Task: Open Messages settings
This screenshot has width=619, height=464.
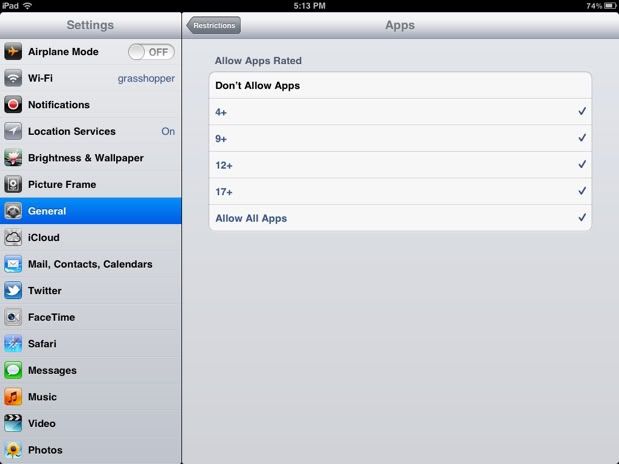Action: [x=91, y=370]
